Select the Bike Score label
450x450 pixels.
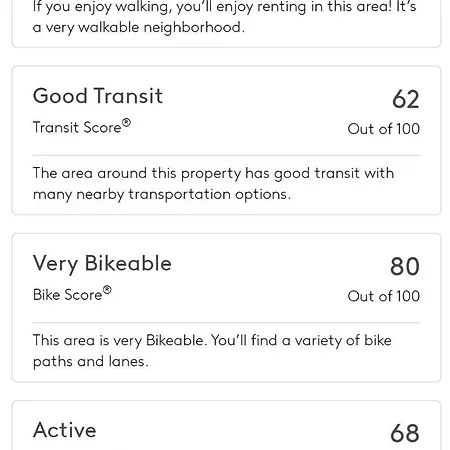pos(67,295)
